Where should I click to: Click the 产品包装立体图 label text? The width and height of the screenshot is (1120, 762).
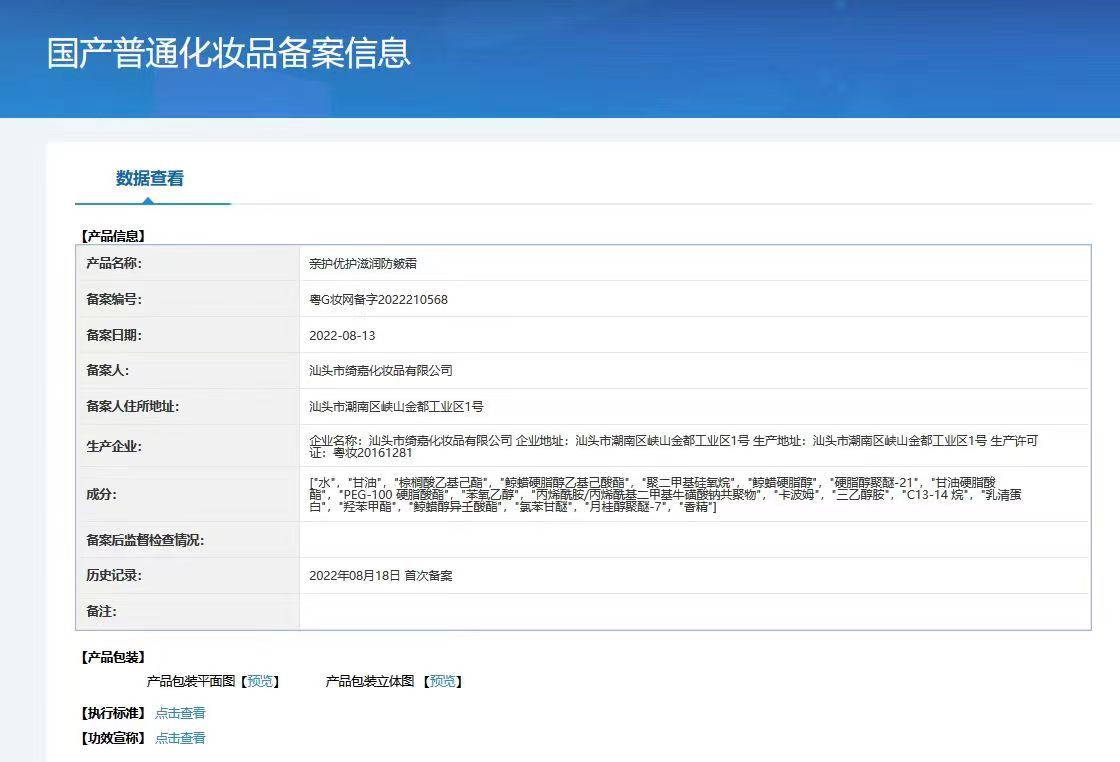(x=370, y=681)
